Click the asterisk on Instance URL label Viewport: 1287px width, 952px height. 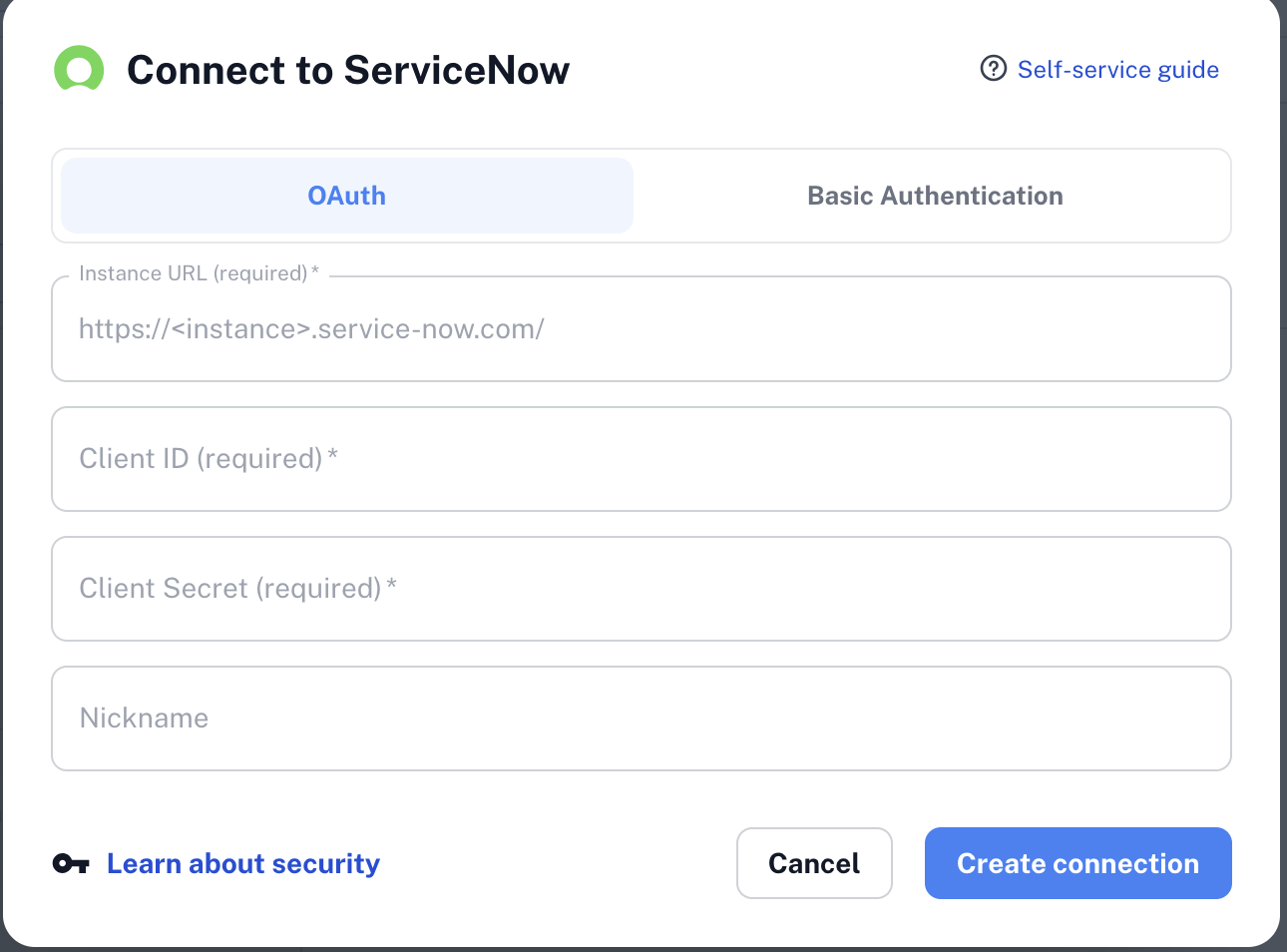coord(315,272)
